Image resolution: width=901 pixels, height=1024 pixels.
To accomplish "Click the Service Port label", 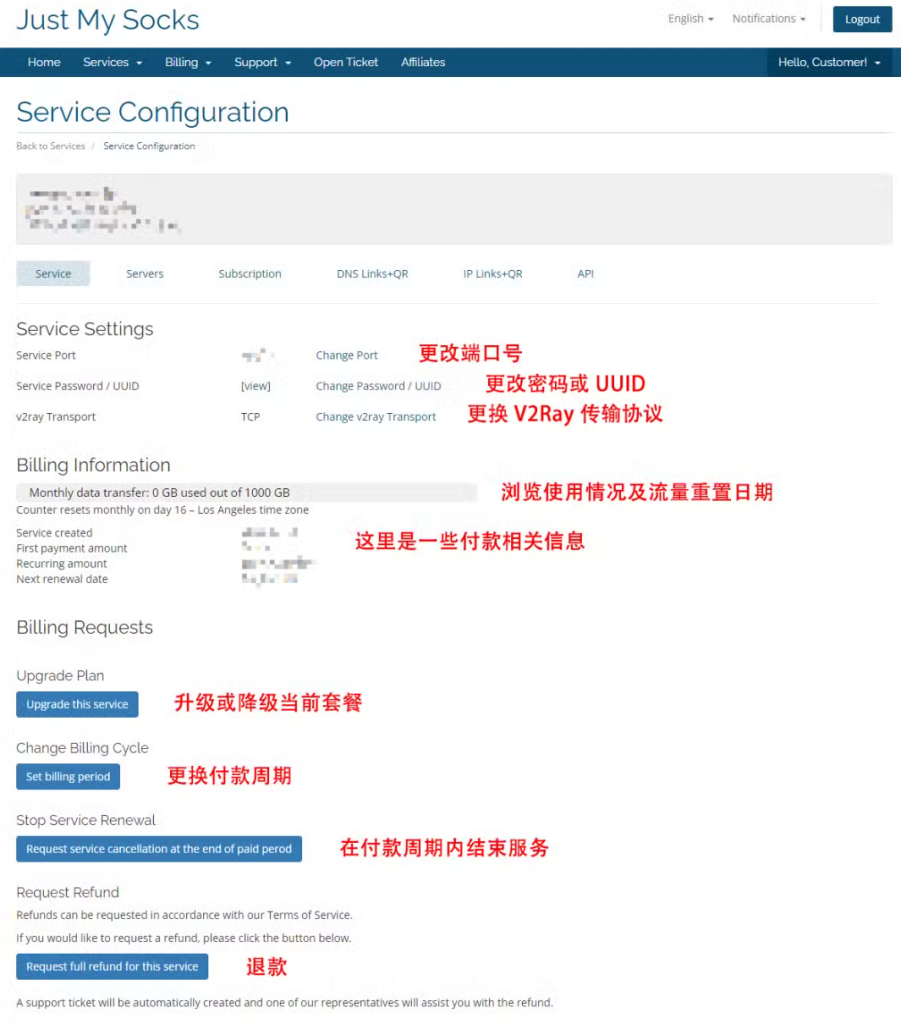I will (x=46, y=355).
